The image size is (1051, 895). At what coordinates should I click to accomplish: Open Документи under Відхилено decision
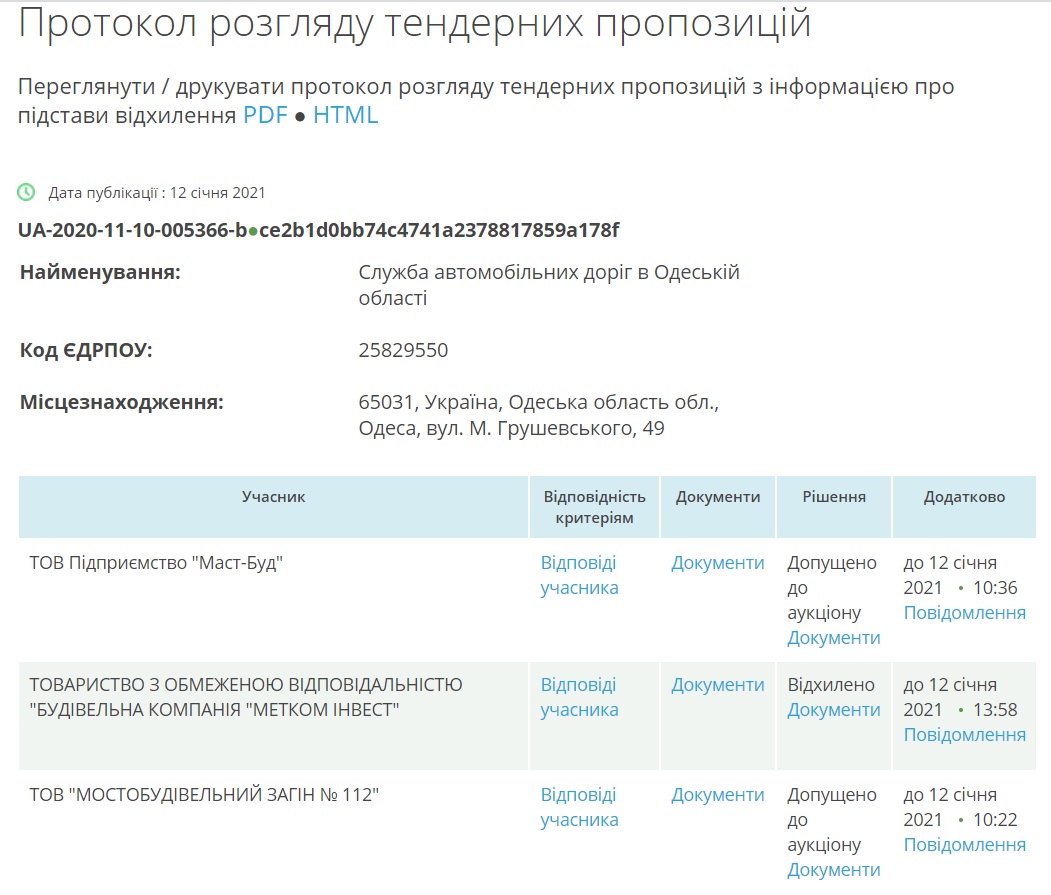[833, 710]
